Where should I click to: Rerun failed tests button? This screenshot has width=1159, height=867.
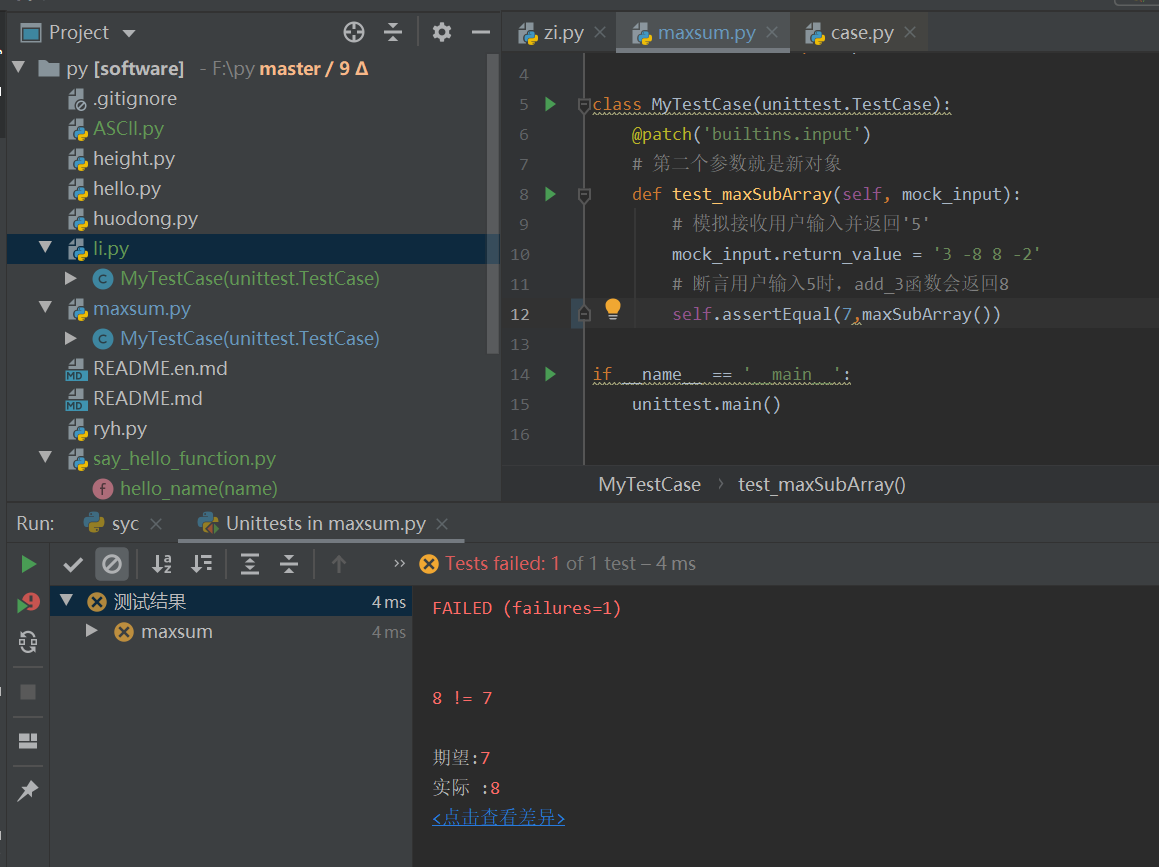coord(28,602)
